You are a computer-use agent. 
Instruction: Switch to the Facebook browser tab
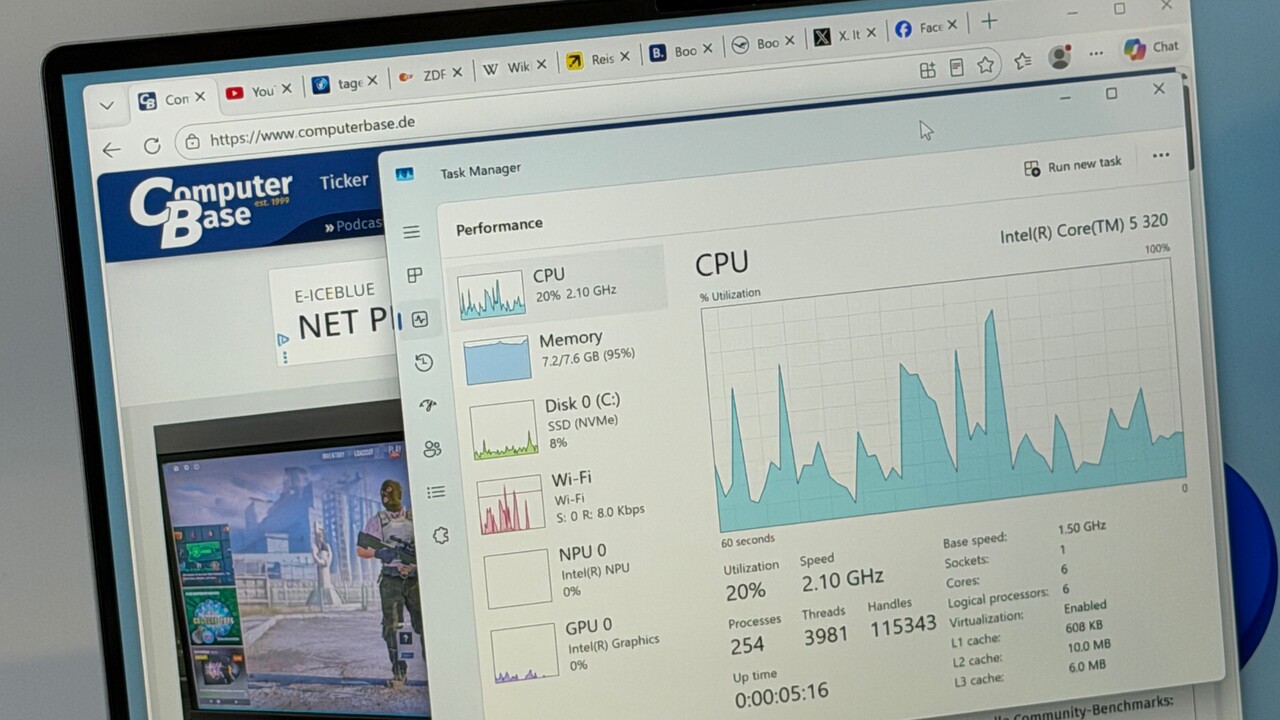(x=926, y=28)
